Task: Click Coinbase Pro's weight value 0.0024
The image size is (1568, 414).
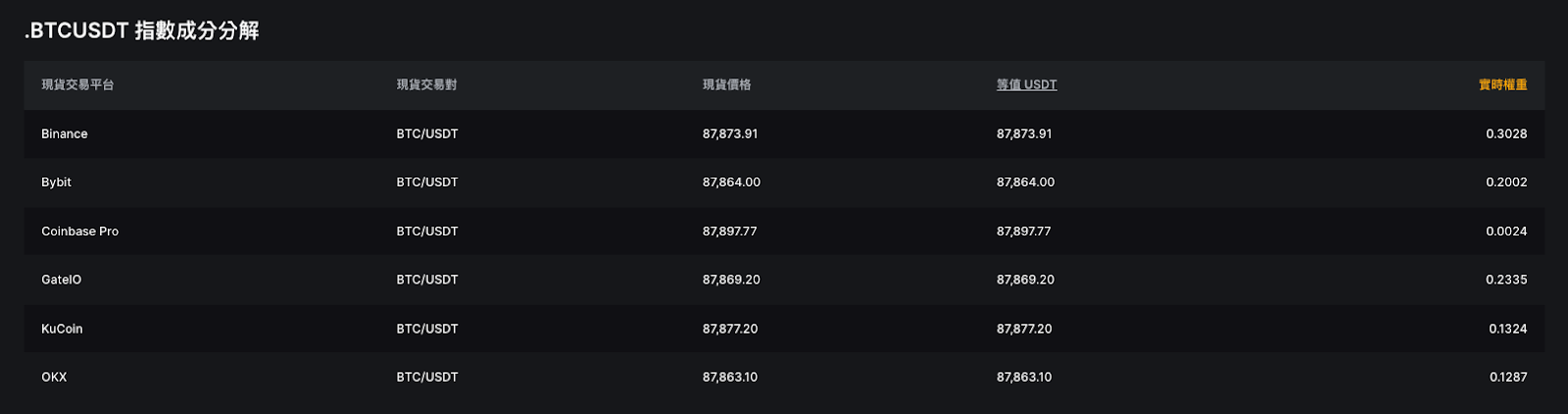Action: click(1506, 232)
